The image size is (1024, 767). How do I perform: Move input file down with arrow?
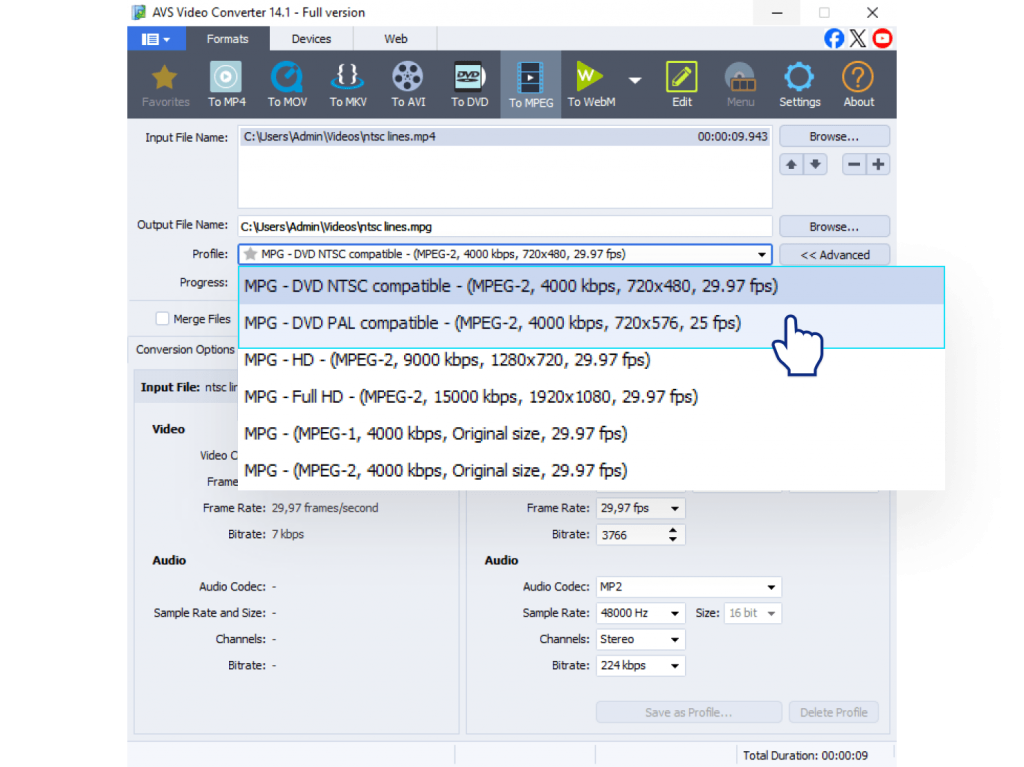pyautogui.click(x=816, y=165)
